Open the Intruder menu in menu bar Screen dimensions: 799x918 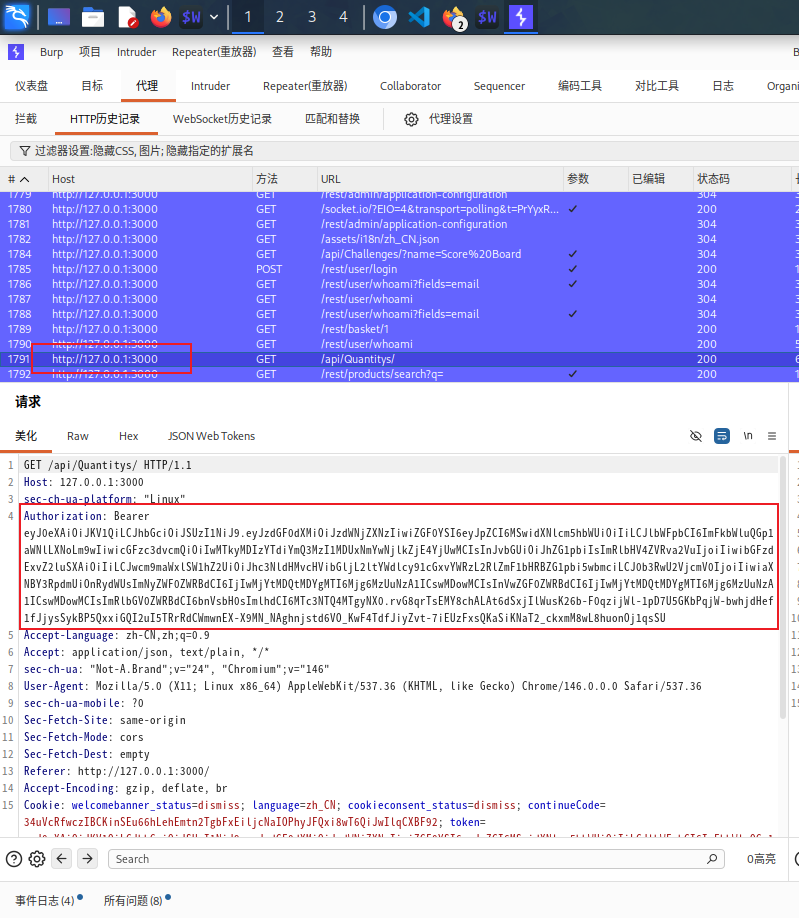[136, 52]
